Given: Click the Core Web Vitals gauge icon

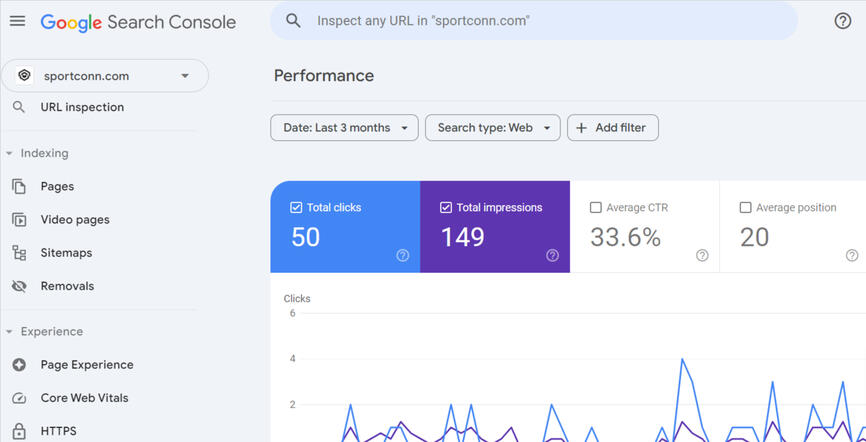Looking at the screenshot, I should (19, 398).
